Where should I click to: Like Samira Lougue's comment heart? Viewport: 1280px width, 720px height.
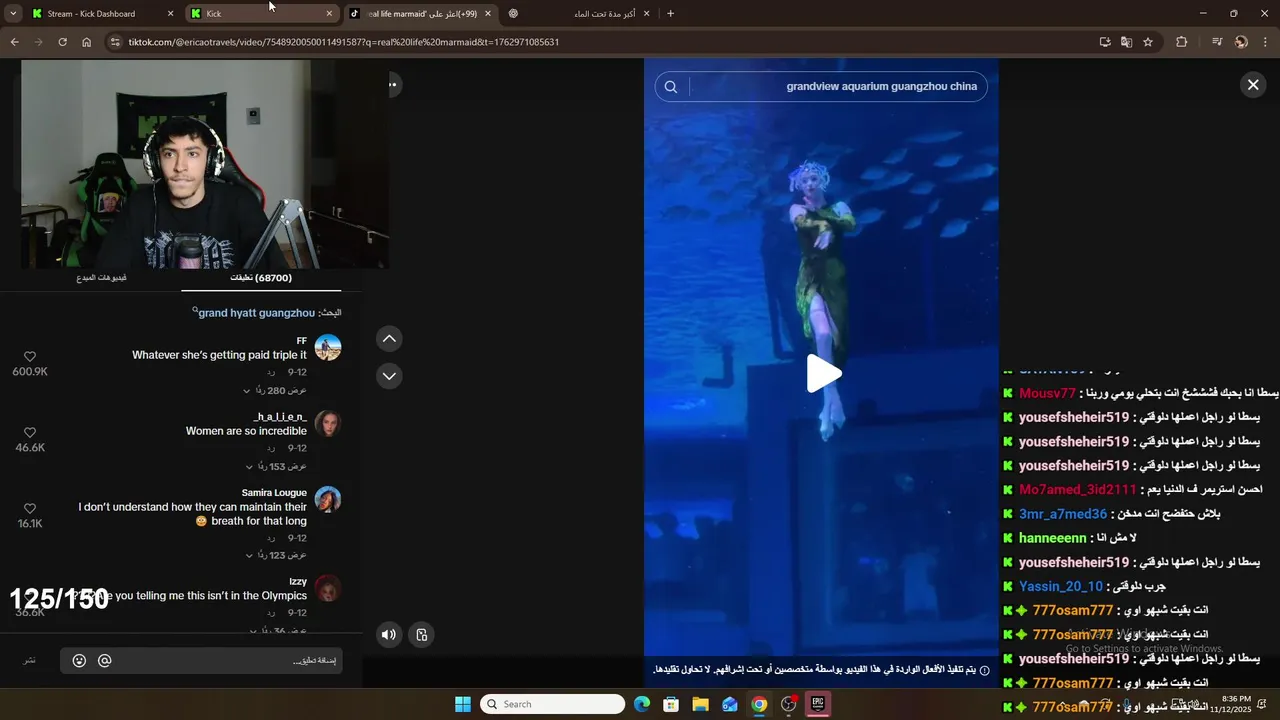(x=30, y=509)
